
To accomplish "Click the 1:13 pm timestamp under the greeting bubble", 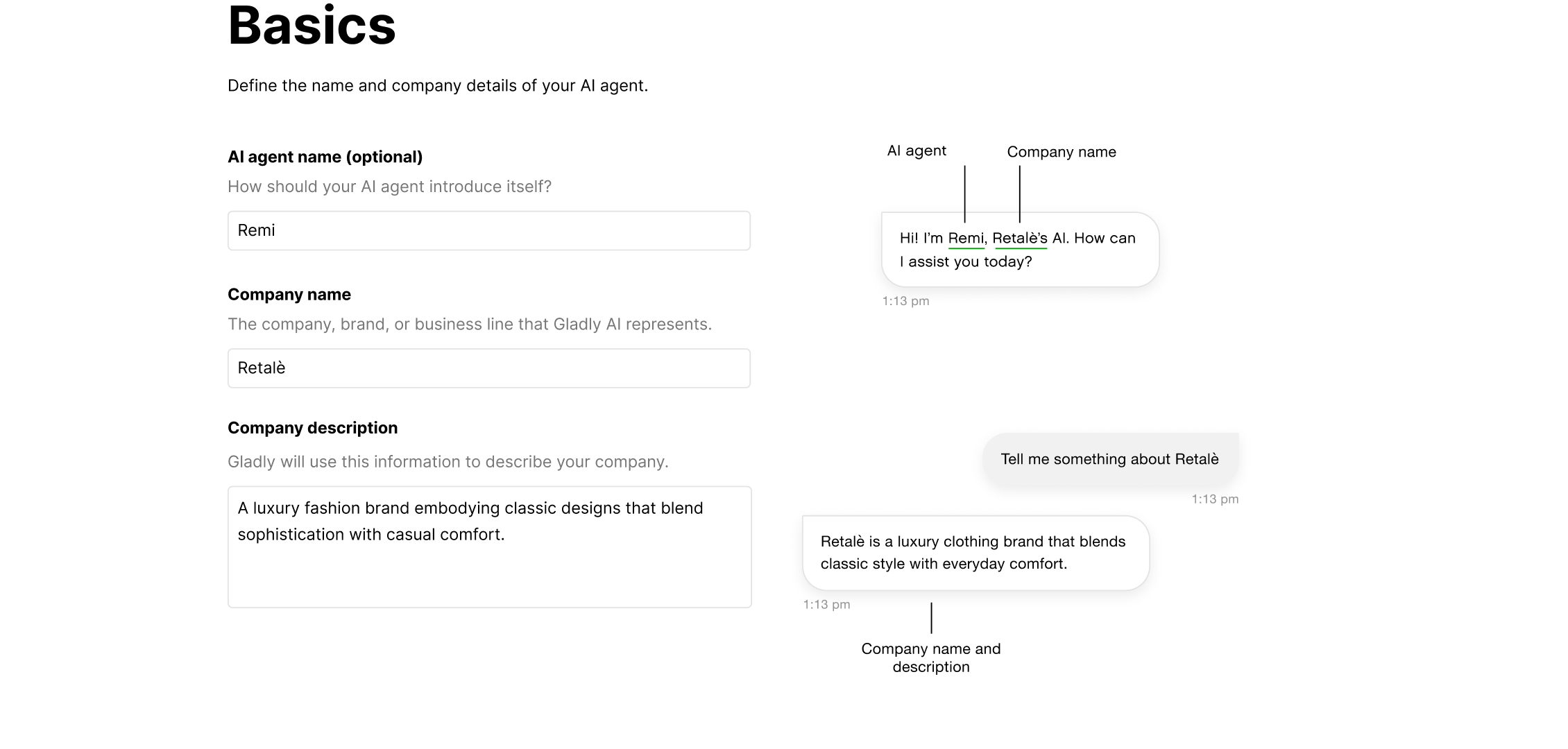I will pyautogui.click(x=903, y=300).
